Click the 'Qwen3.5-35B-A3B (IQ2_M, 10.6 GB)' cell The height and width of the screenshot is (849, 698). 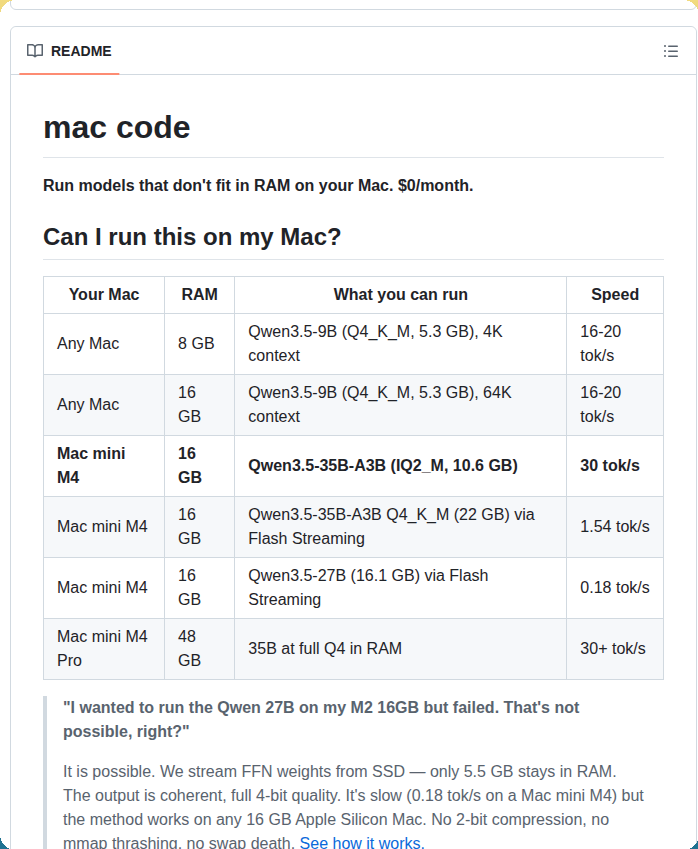pos(400,466)
